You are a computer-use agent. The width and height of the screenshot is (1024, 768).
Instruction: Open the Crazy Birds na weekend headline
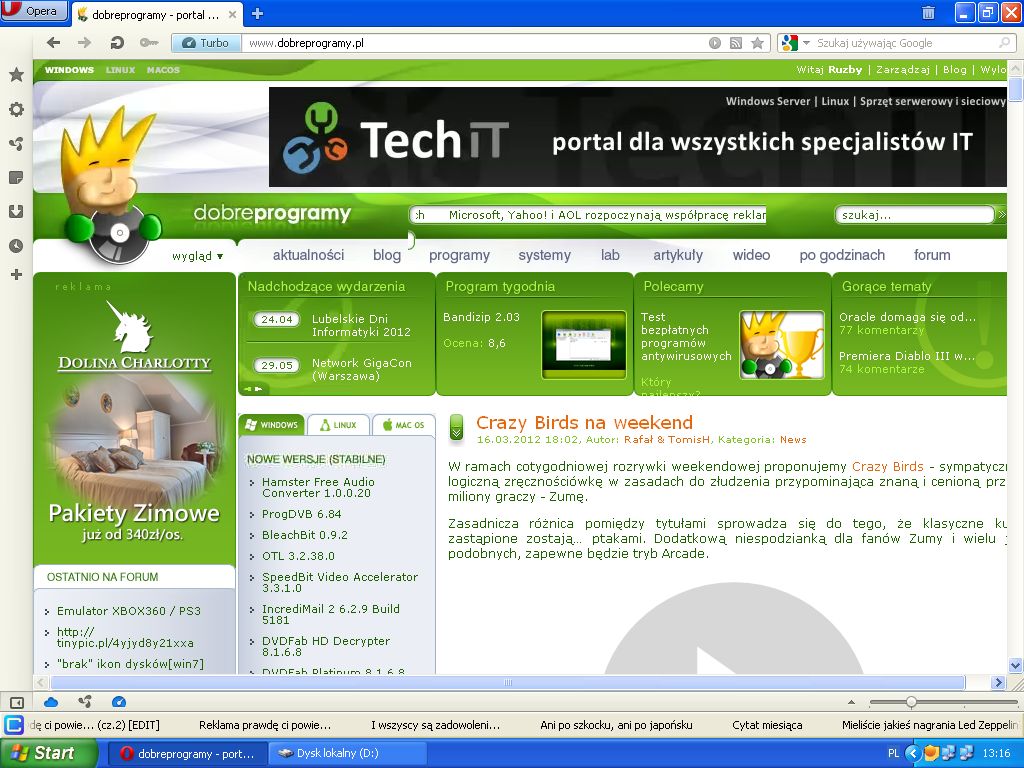point(584,423)
